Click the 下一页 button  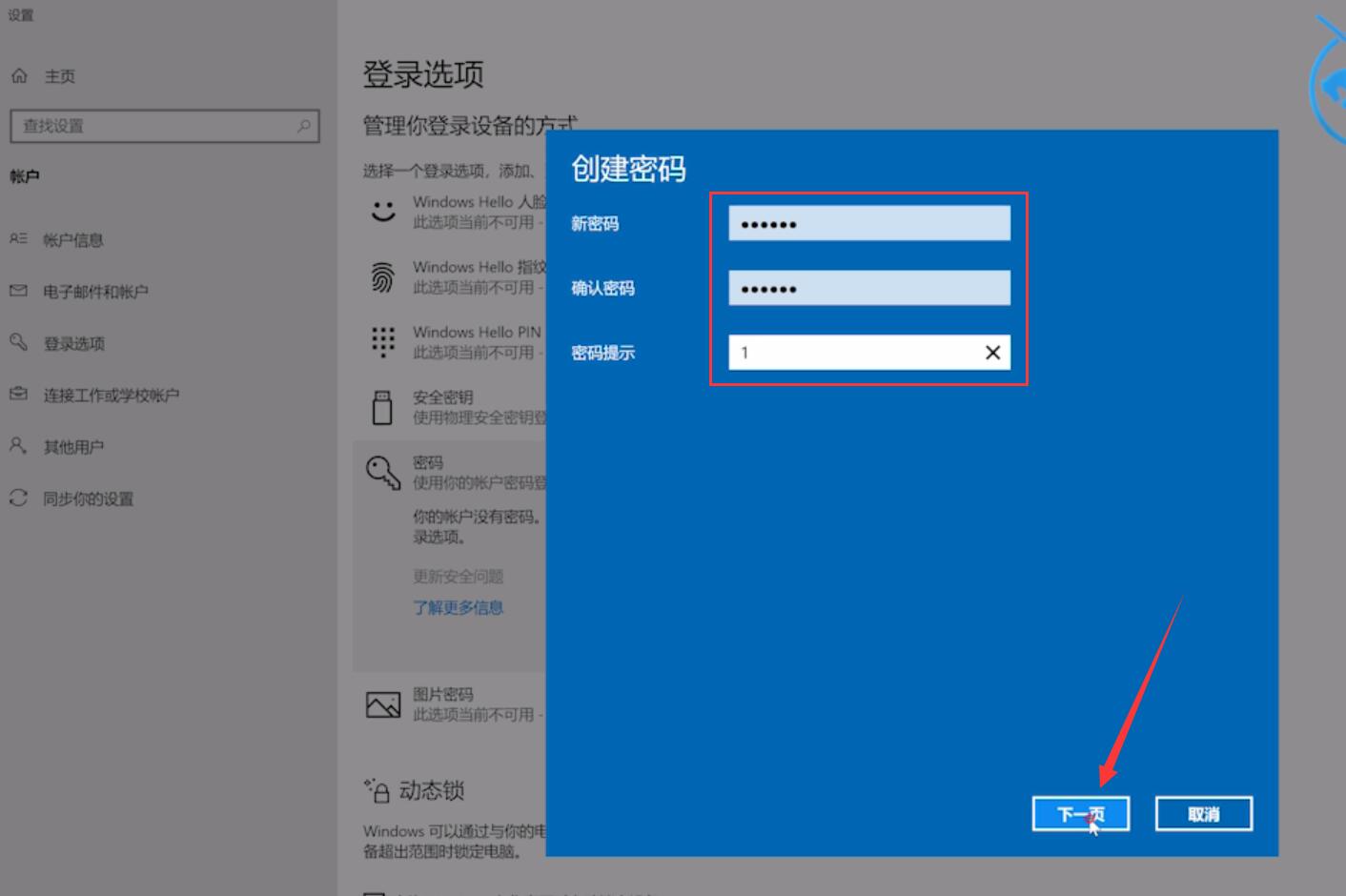click(x=1080, y=814)
